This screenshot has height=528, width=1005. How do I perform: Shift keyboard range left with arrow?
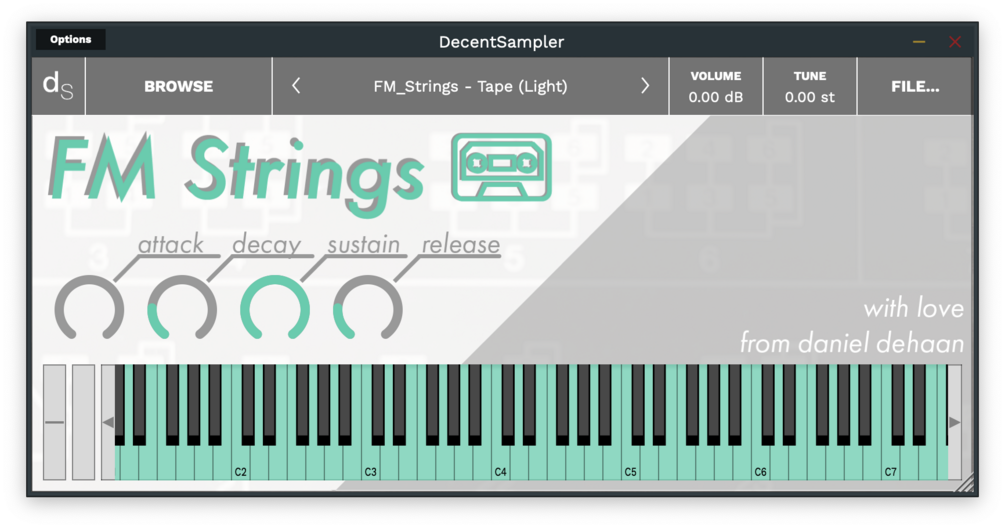point(108,422)
